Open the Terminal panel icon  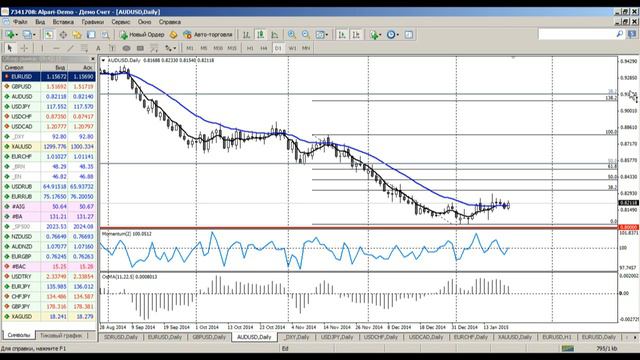(x=91, y=35)
